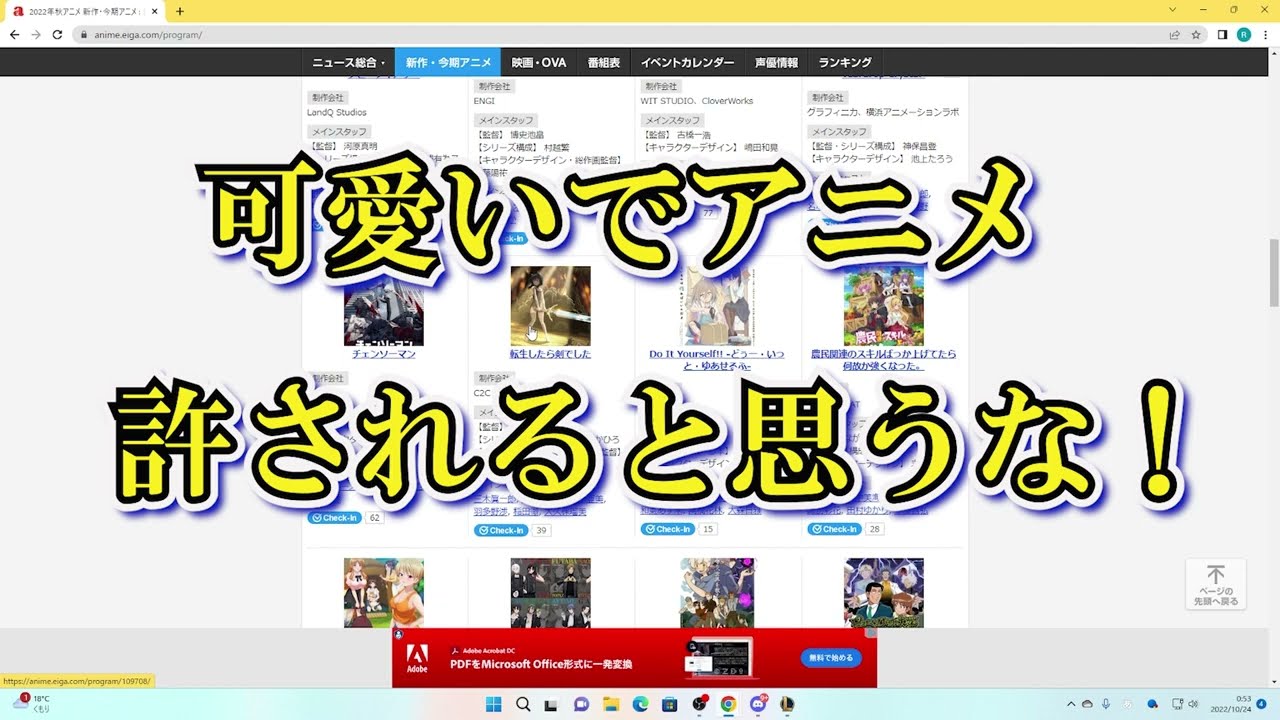This screenshot has width=1280, height=720.
Task: Open the browser side panel icon
Action: point(1222,34)
